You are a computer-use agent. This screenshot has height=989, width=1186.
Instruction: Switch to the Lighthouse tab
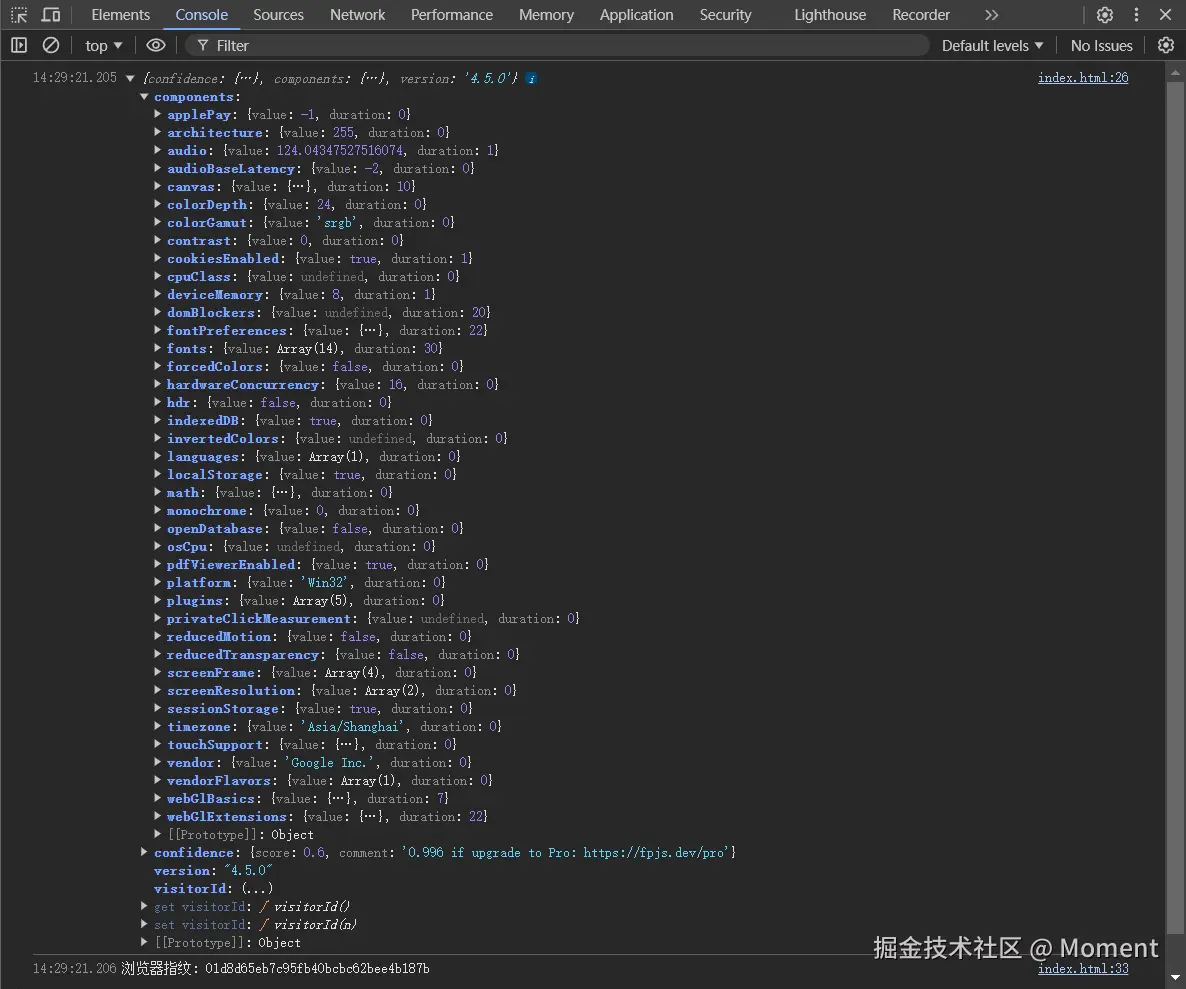[830, 14]
